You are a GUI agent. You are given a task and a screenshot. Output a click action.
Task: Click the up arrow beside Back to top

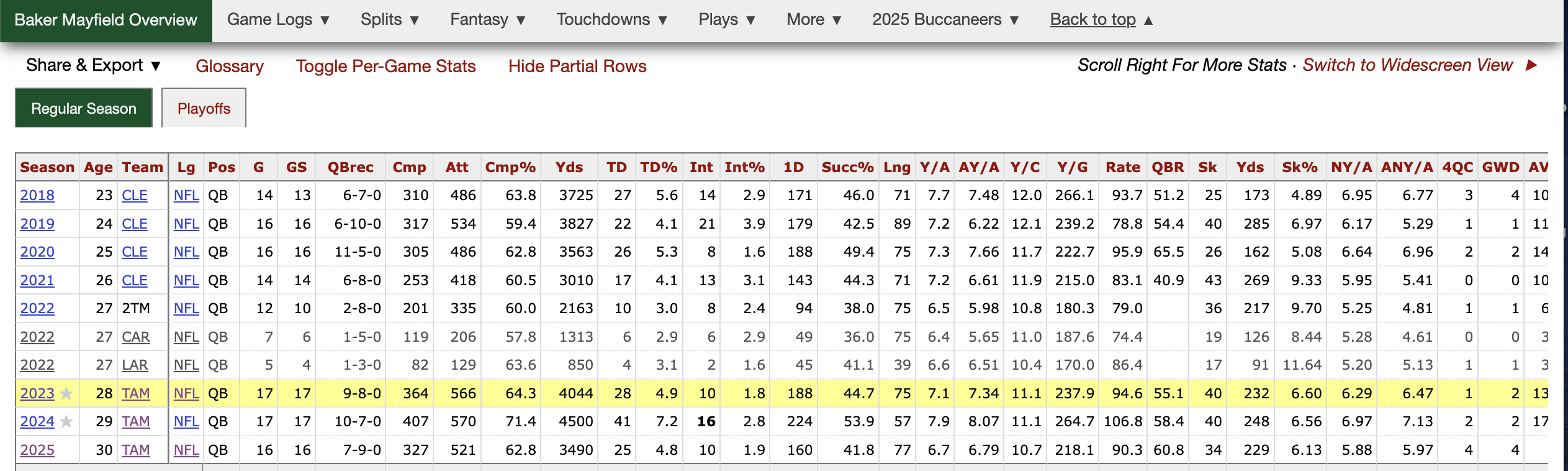tap(1148, 21)
